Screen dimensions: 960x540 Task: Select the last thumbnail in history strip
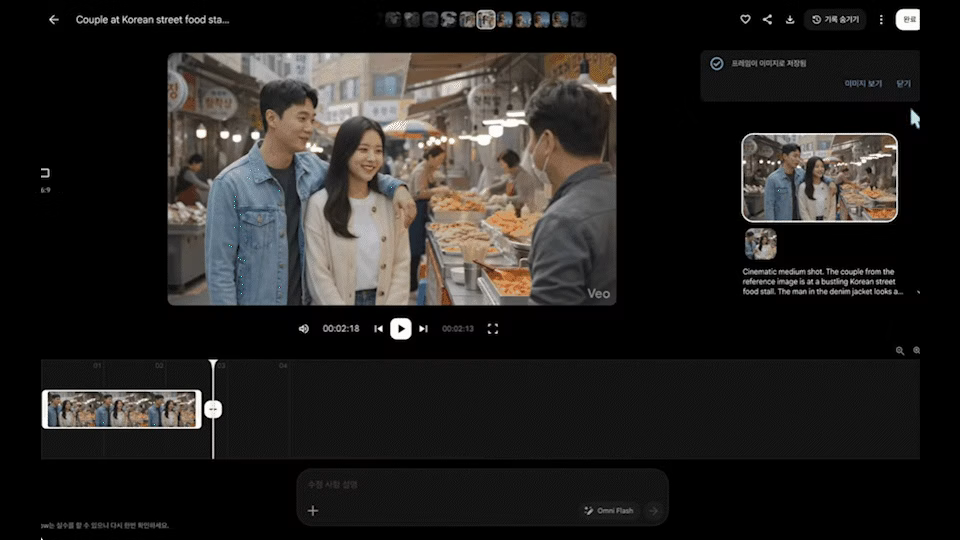click(x=578, y=20)
